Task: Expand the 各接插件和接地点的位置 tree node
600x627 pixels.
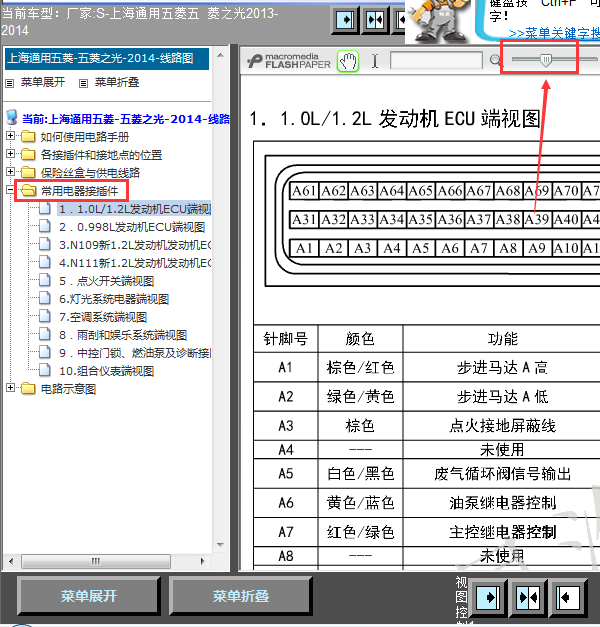Action: point(11,154)
